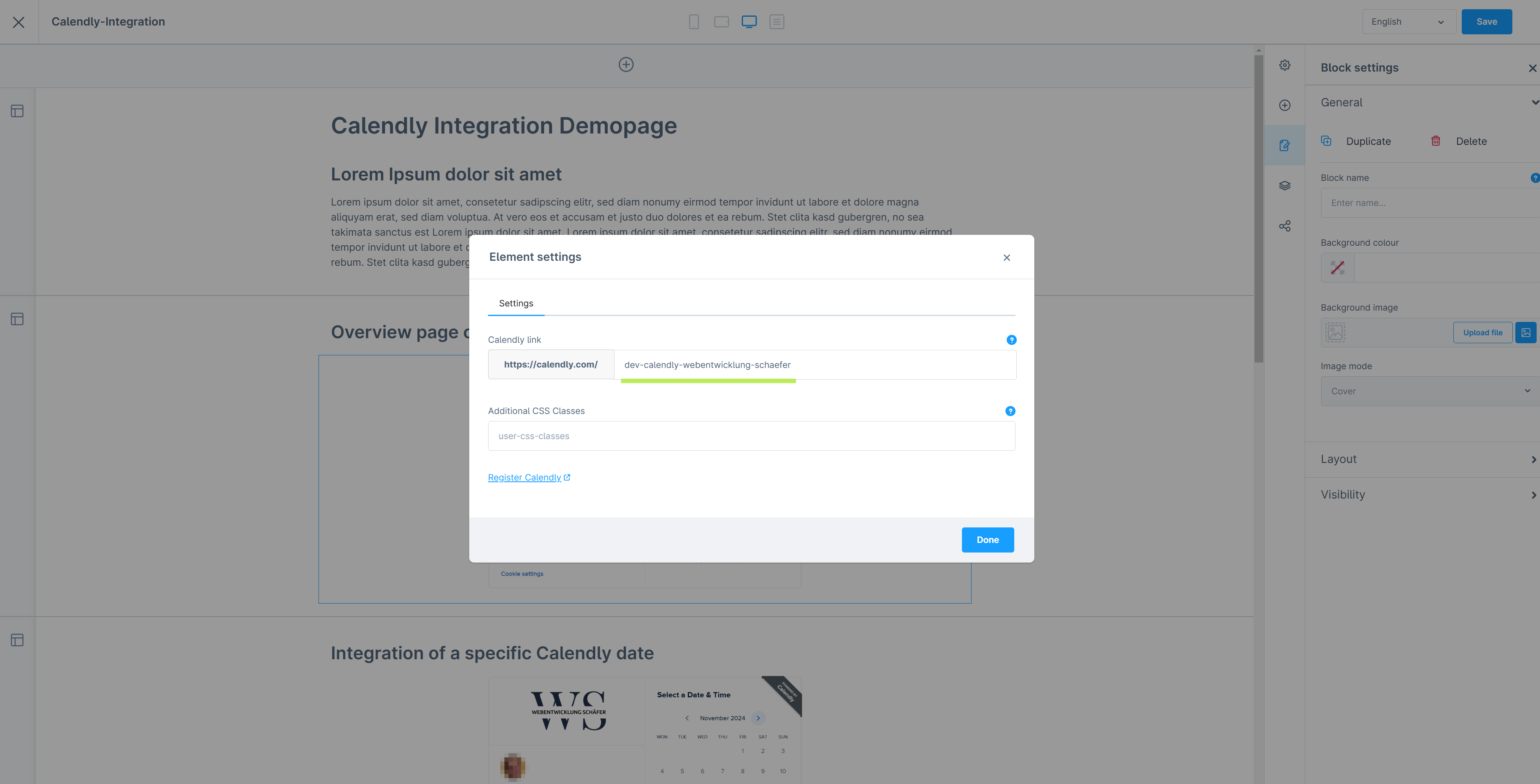Screen dimensions: 1540x784
Task: Click the Lorem Ipsum dolor sit amet heading
Action: click(446, 174)
